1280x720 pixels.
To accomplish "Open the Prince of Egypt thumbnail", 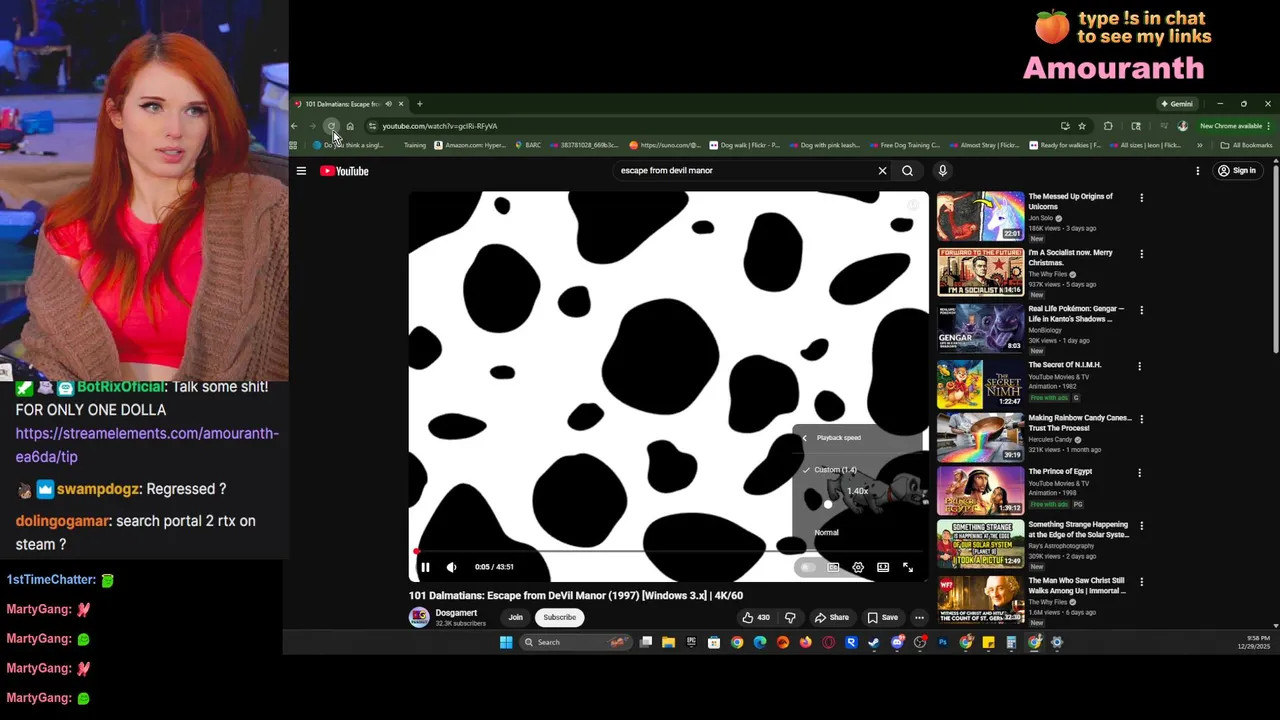I will (x=980, y=490).
